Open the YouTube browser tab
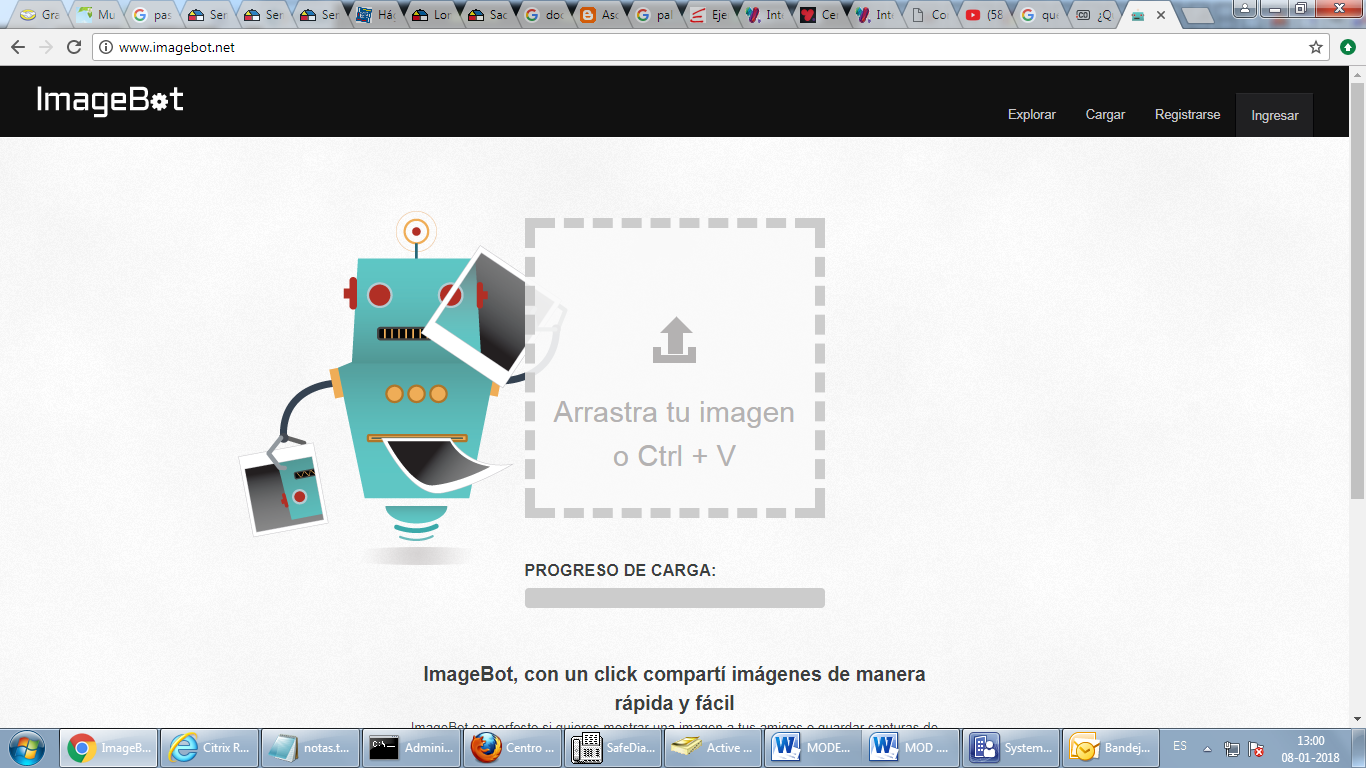 coord(984,15)
